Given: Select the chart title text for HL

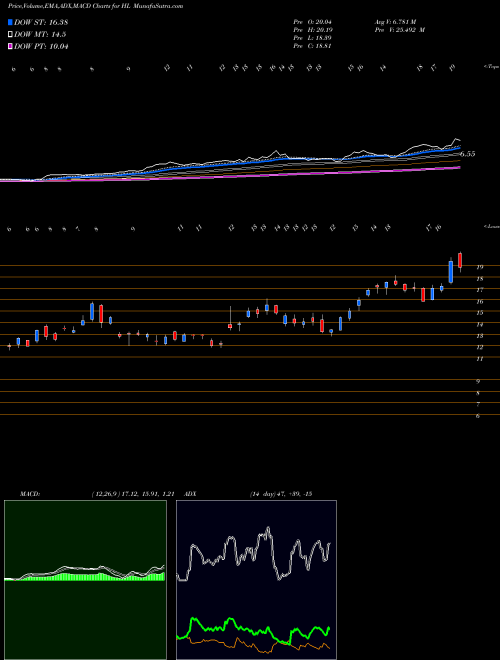Looking at the screenshot, I should pos(96,6).
